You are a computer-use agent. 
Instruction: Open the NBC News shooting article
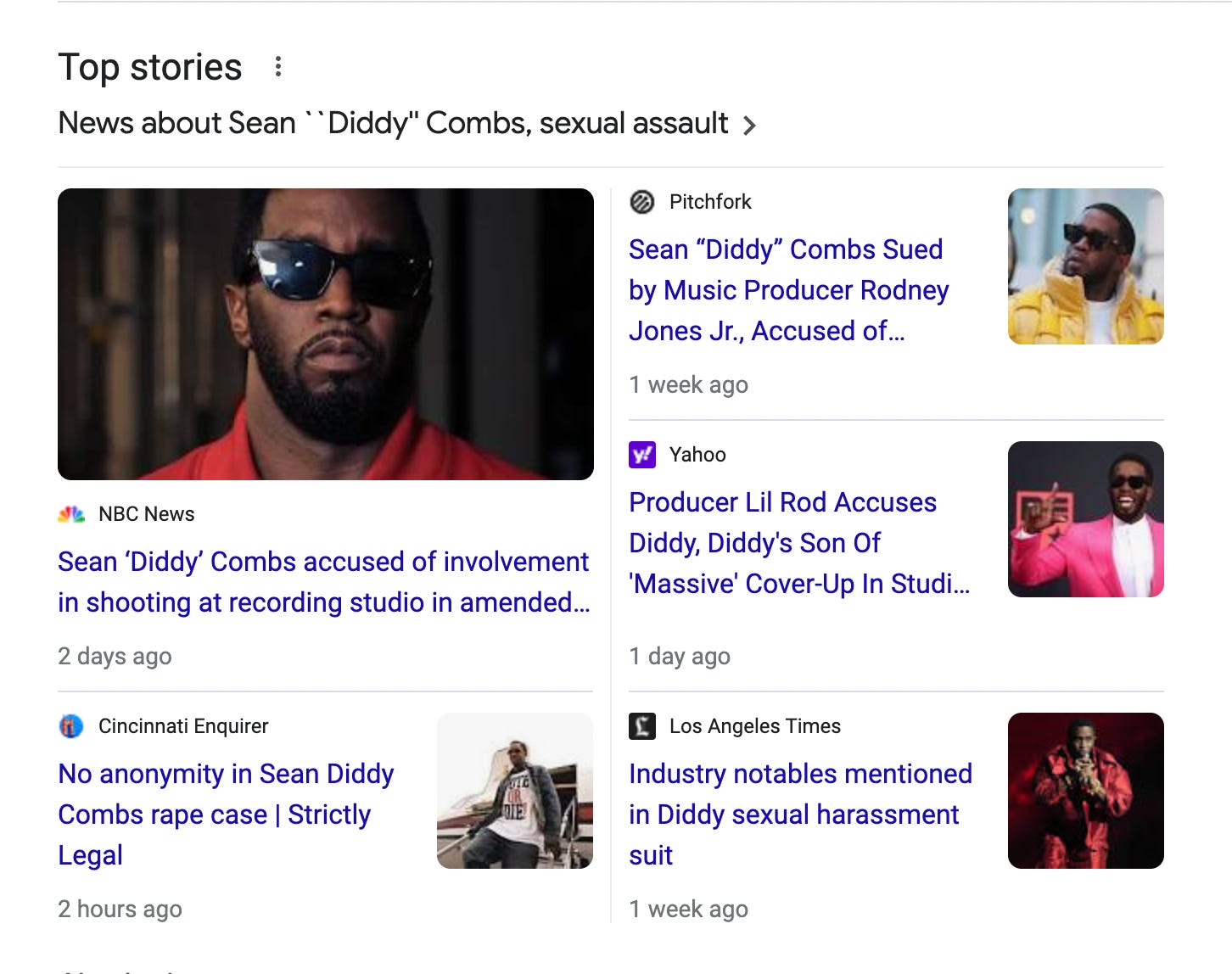(322, 582)
